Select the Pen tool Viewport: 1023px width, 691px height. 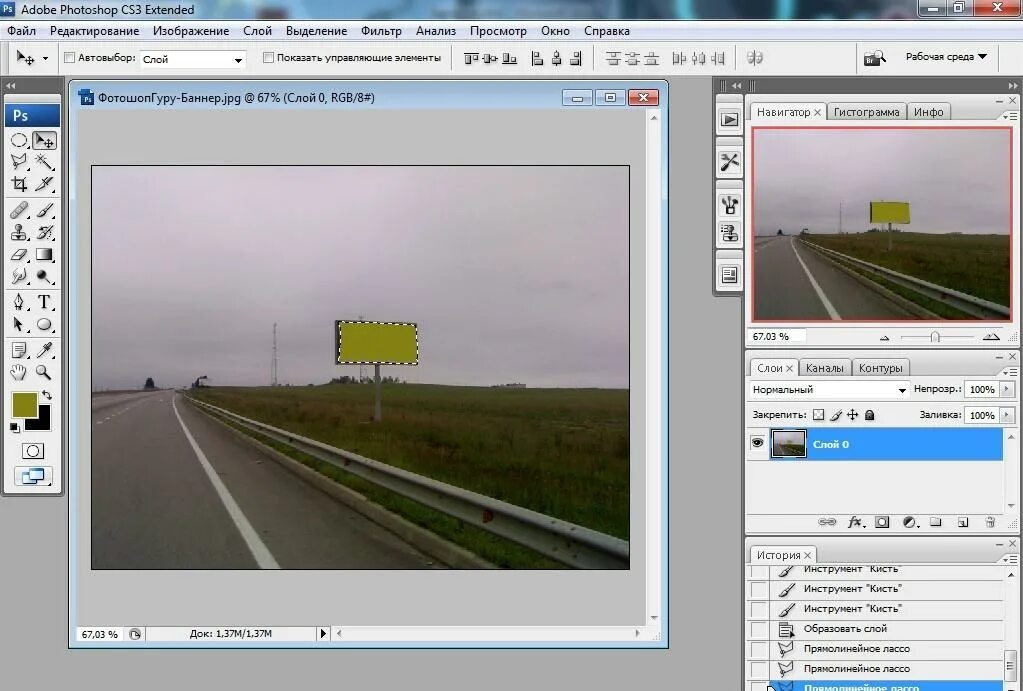click(x=19, y=302)
